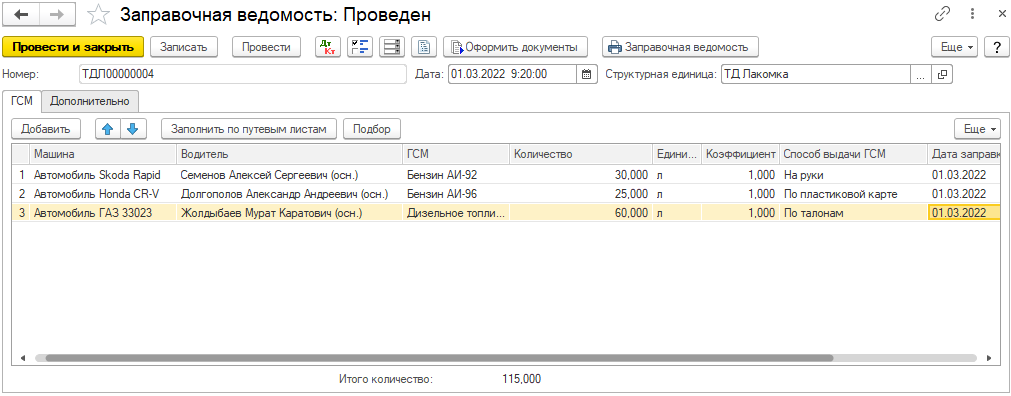Expand the top Еще dropdown menu
The image size is (1011, 396).
coord(954,47)
